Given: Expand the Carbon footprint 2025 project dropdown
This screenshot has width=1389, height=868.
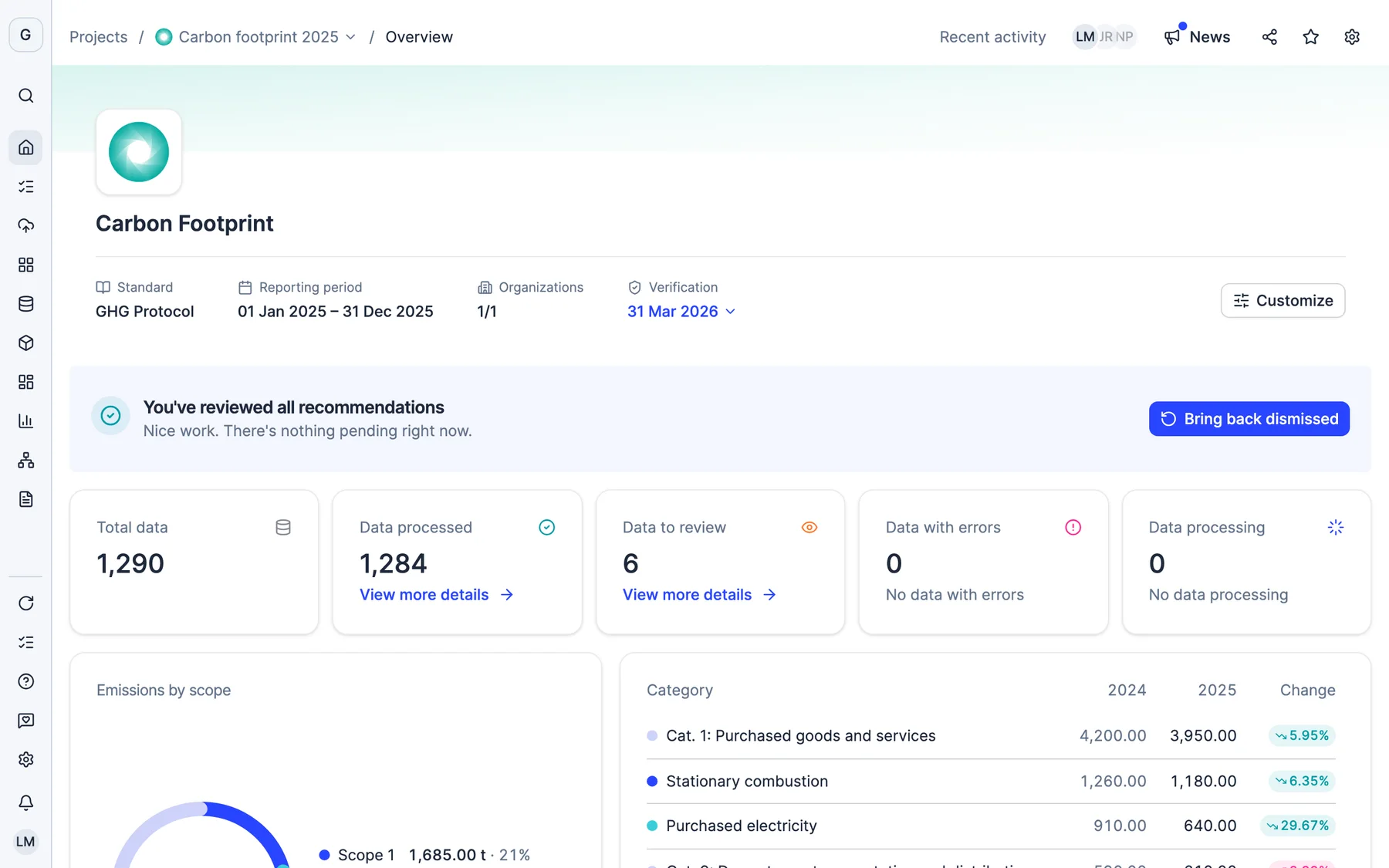Looking at the screenshot, I should 255,37.
